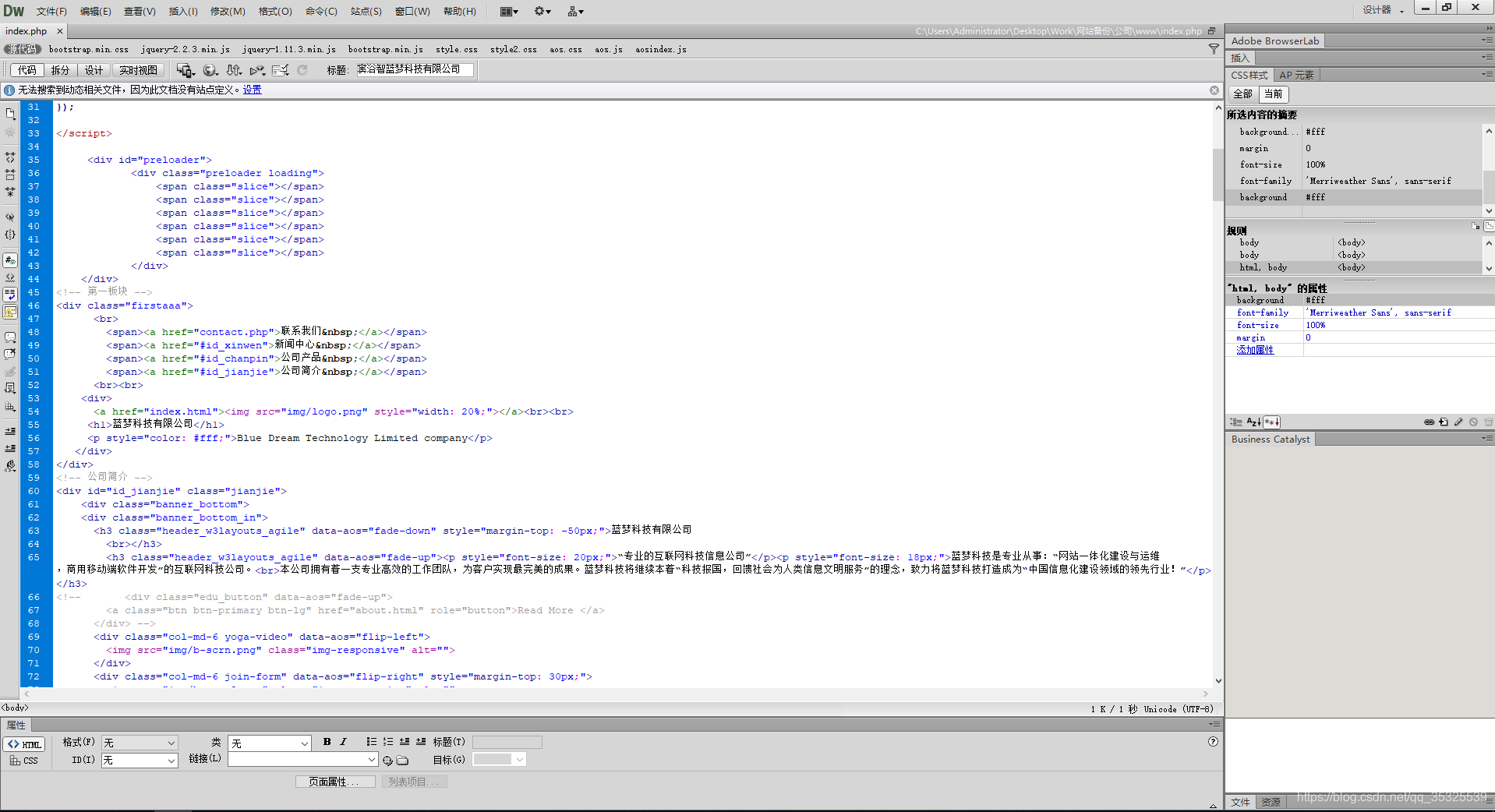
Task: Edit the CSS rule with pencil icon
Action: (1458, 422)
